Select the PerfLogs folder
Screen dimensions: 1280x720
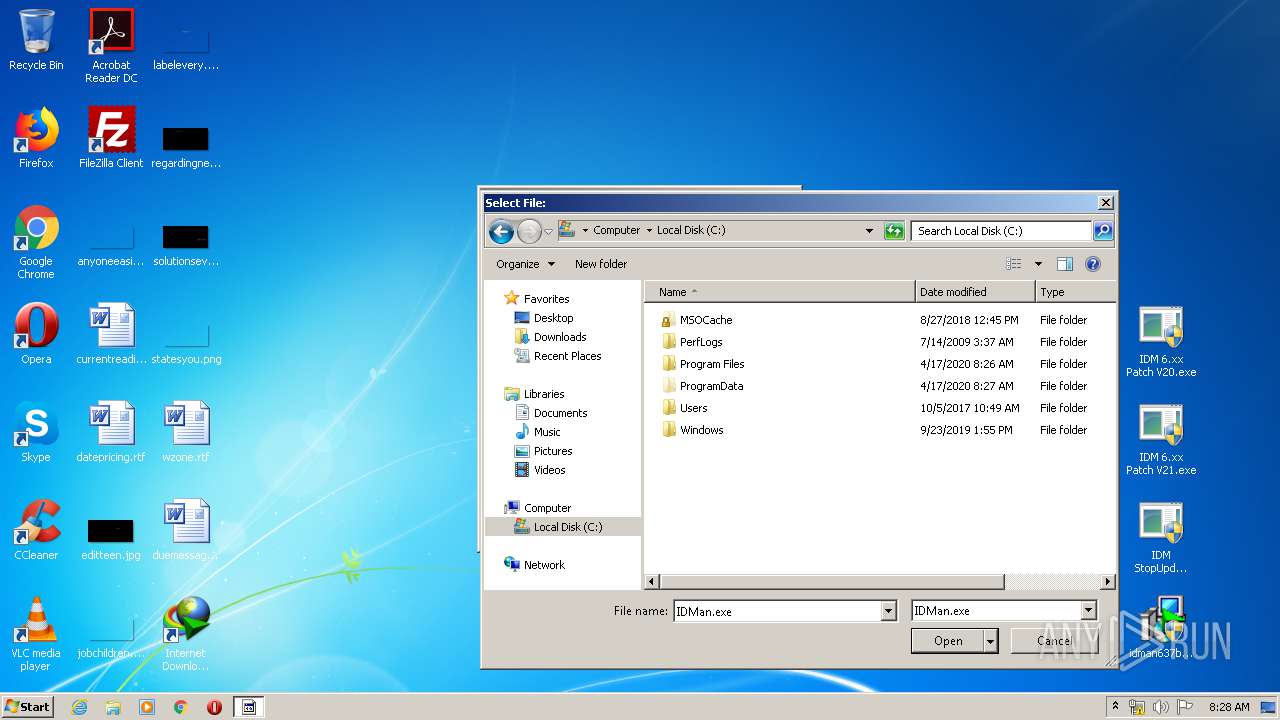(700, 342)
